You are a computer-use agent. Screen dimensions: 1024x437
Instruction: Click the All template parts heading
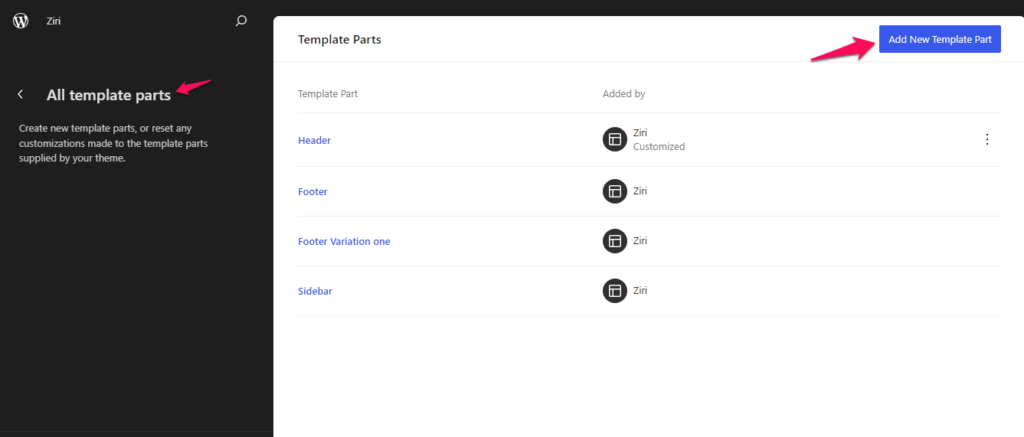pyautogui.click(x=108, y=95)
